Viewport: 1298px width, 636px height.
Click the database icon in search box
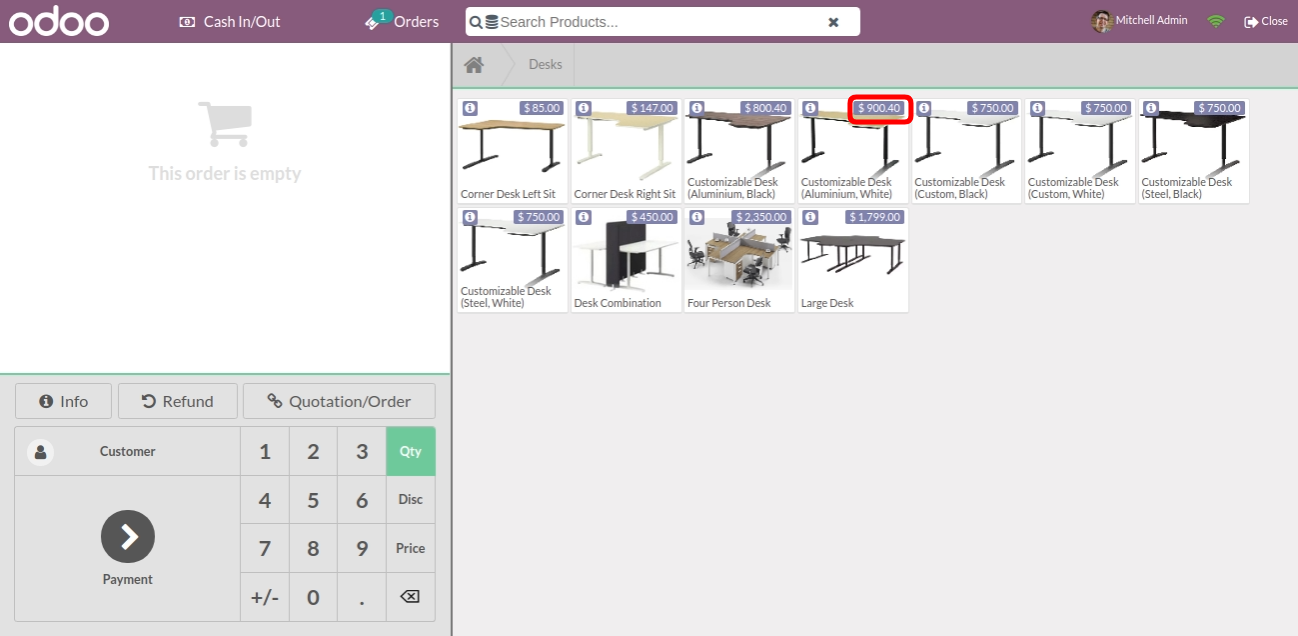click(491, 22)
